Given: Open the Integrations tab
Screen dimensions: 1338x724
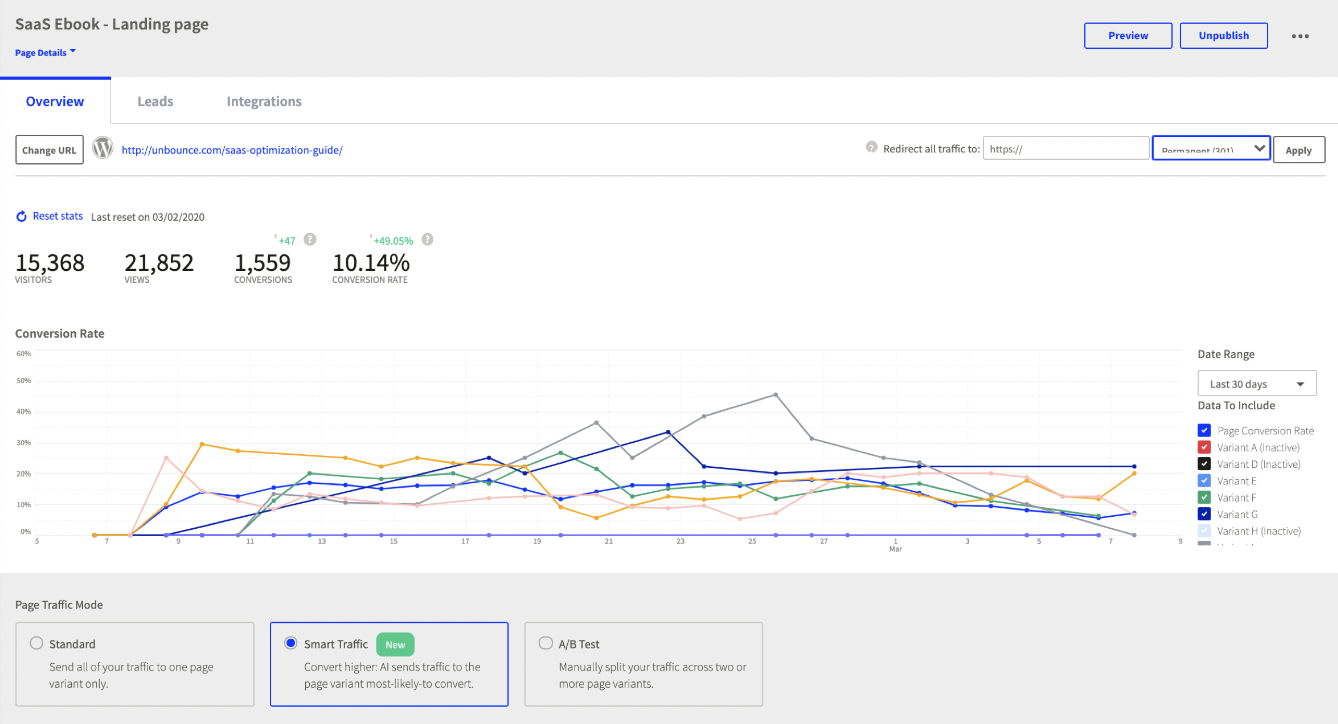Looking at the screenshot, I should tap(263, 101).
